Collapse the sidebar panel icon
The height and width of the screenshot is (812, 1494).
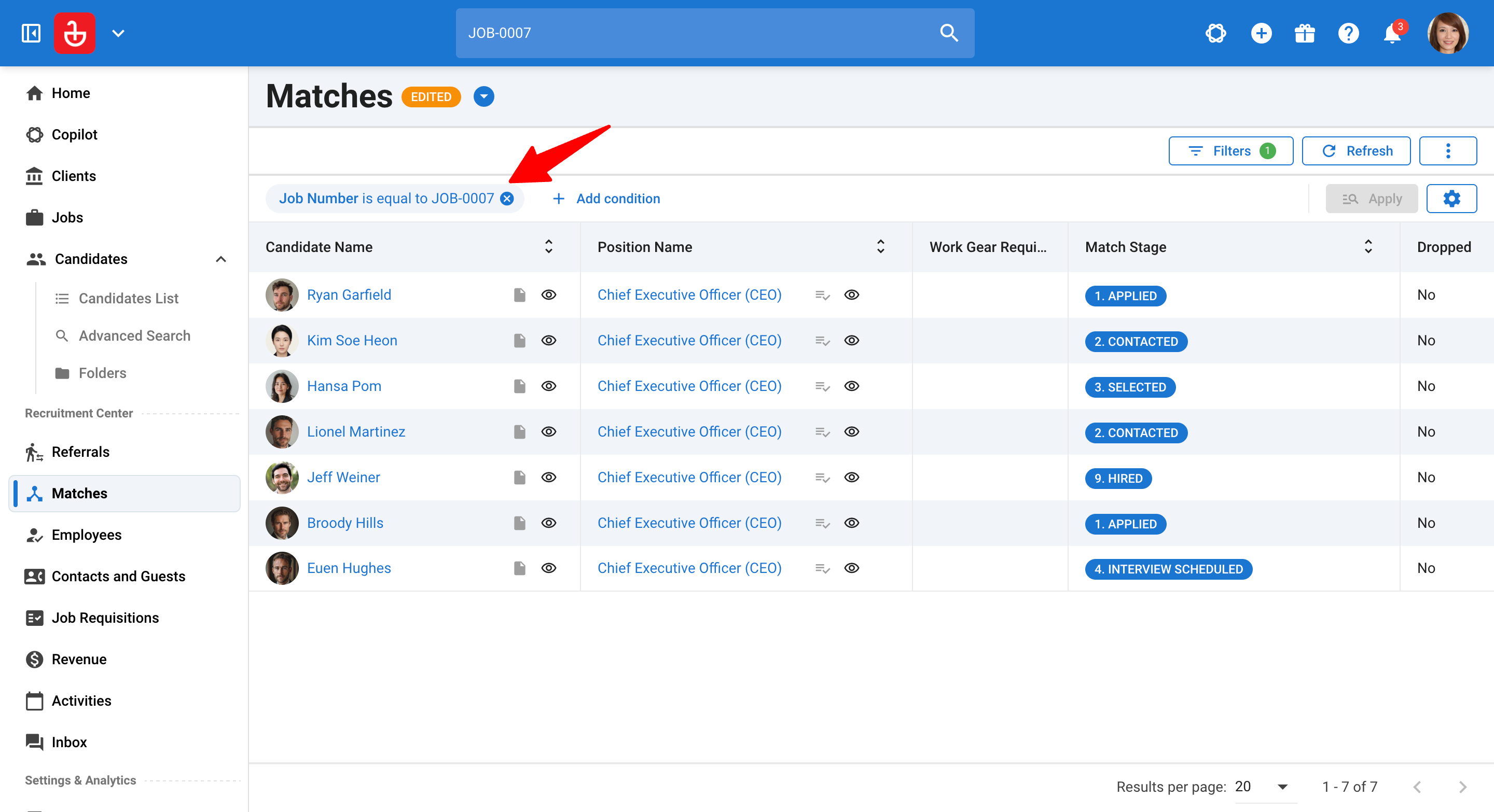tap(31, 33)
